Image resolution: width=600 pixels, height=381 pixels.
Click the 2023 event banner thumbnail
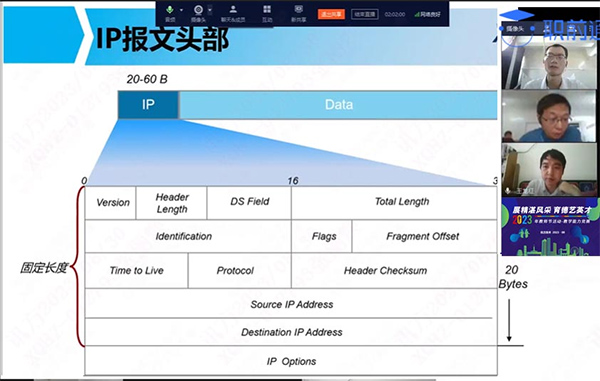[x=550, y=226]
